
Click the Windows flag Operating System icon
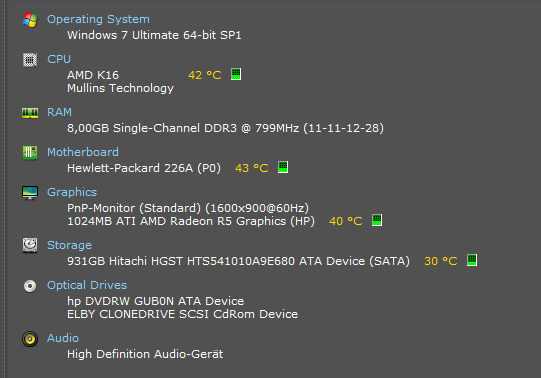[30, 20]
